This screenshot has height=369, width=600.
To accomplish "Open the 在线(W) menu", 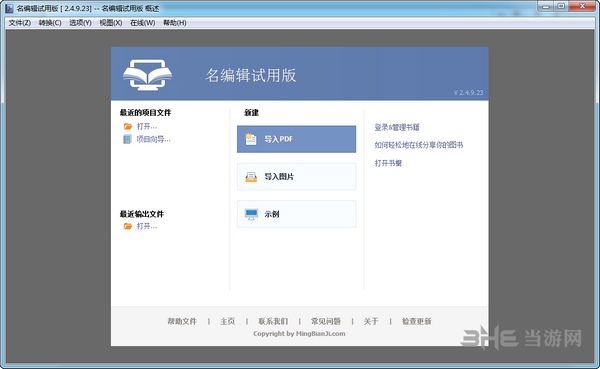I will [142, 23].
